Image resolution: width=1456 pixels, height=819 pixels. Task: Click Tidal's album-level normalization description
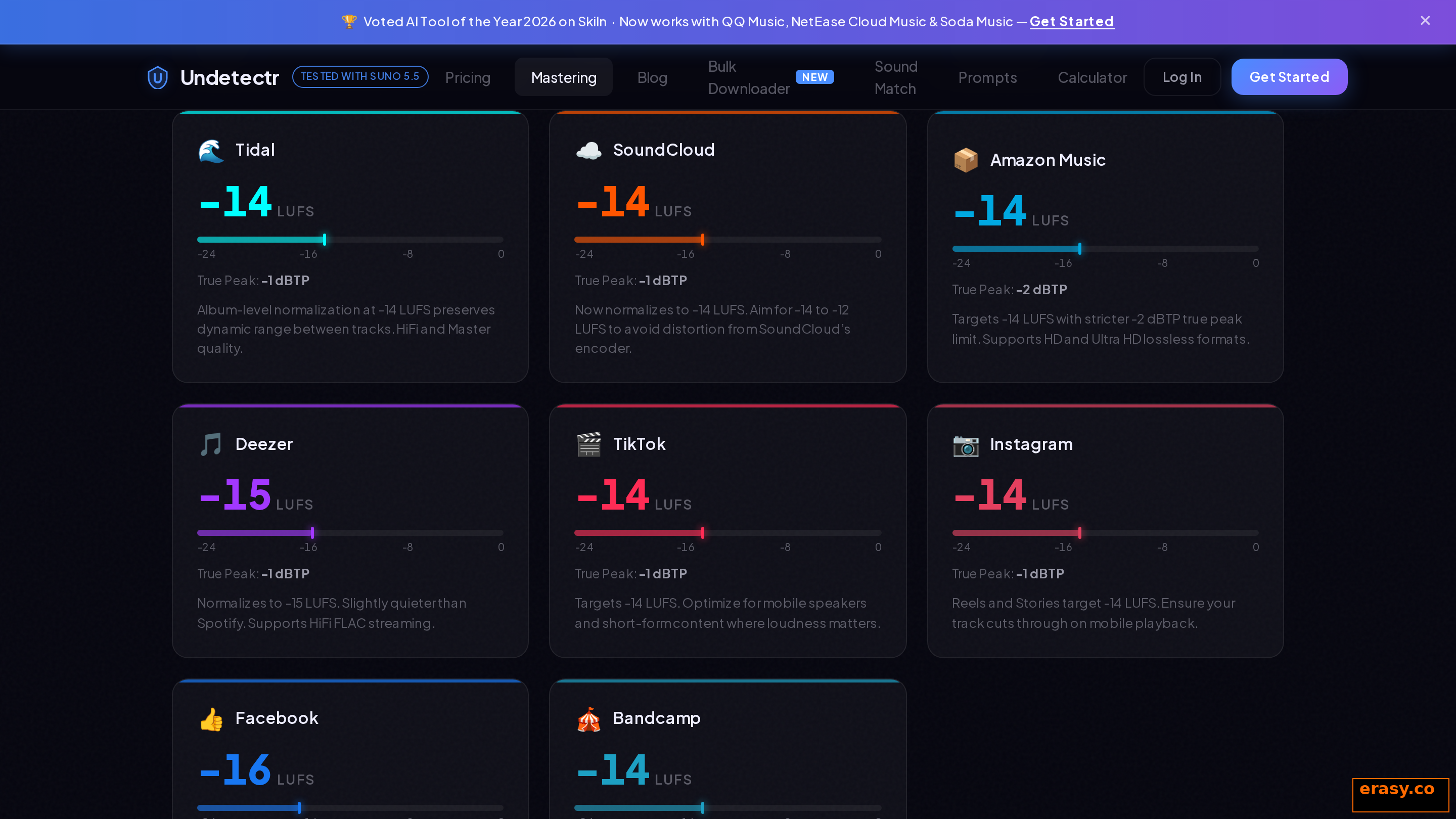[x=346, y=329]
